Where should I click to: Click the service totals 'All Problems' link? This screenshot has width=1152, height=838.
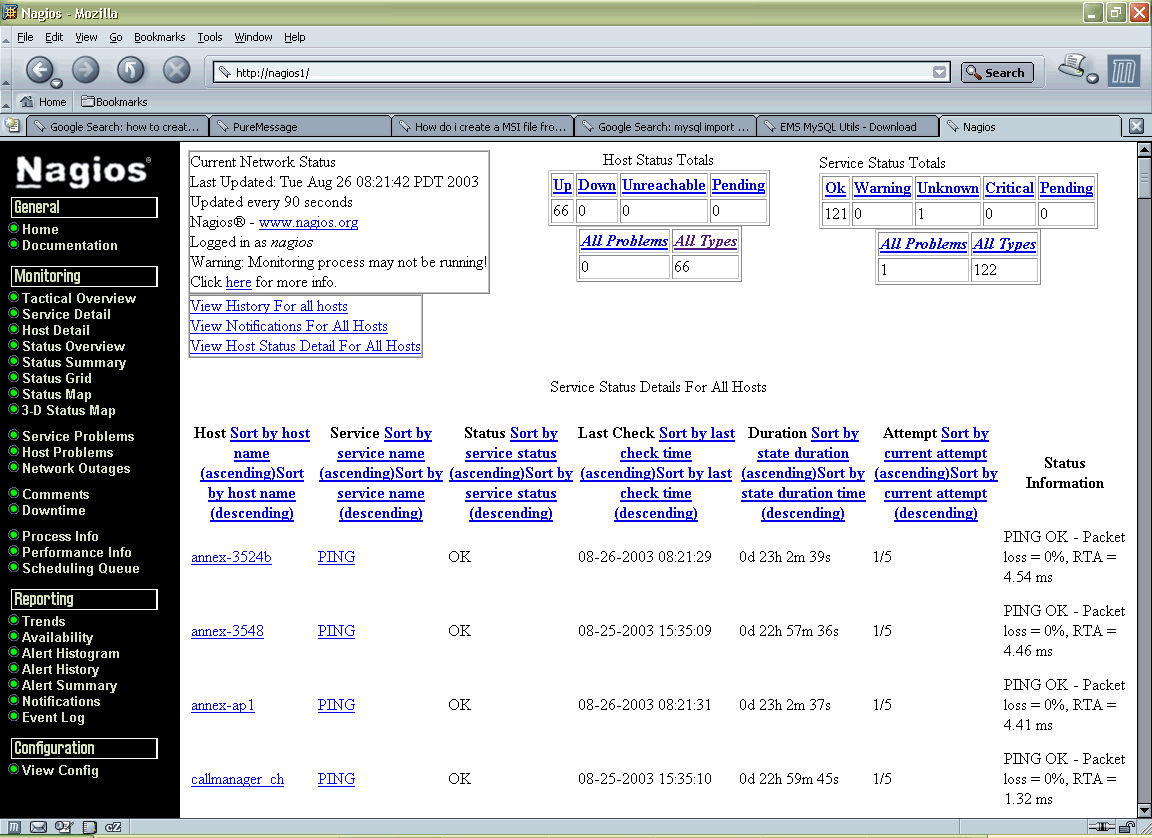click(x=924, y=244)
